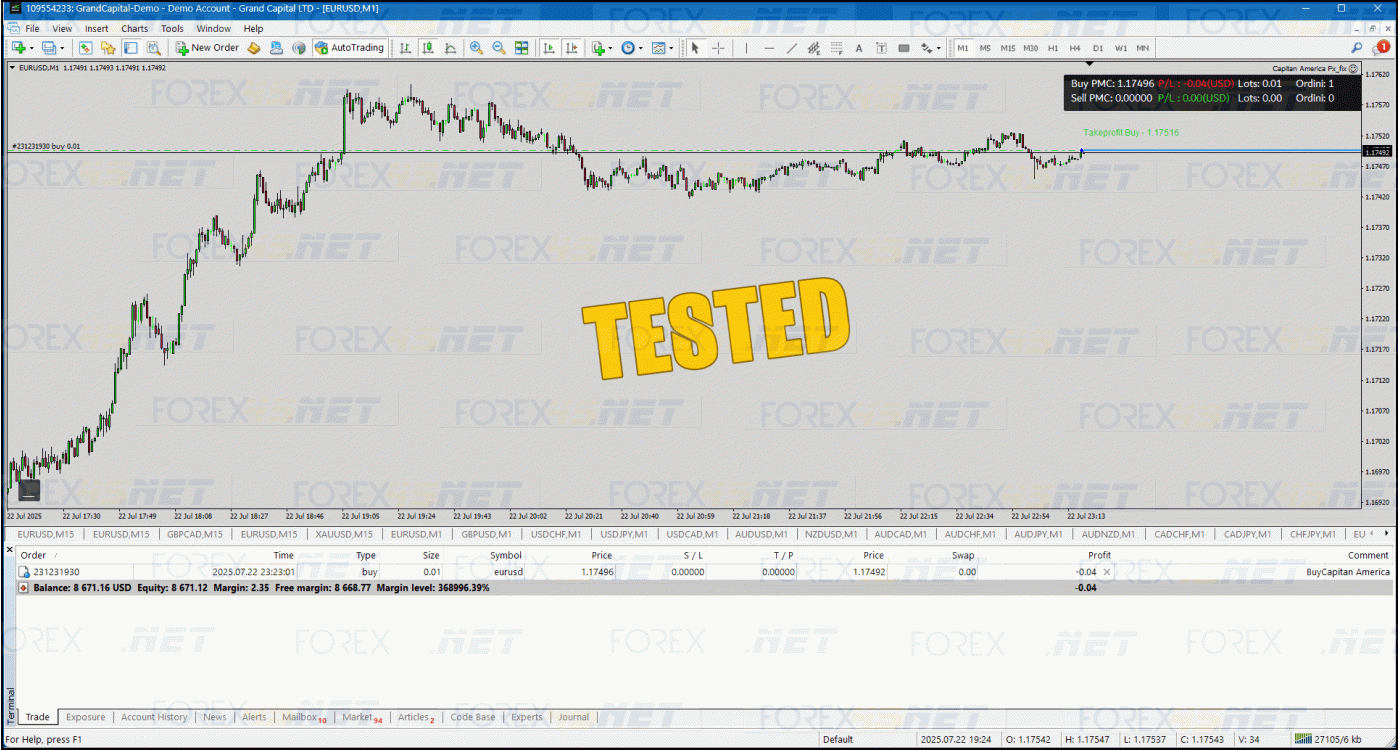Draw a trendline with the toolbar tool
Screen dimensions: 1400x750
791,48
